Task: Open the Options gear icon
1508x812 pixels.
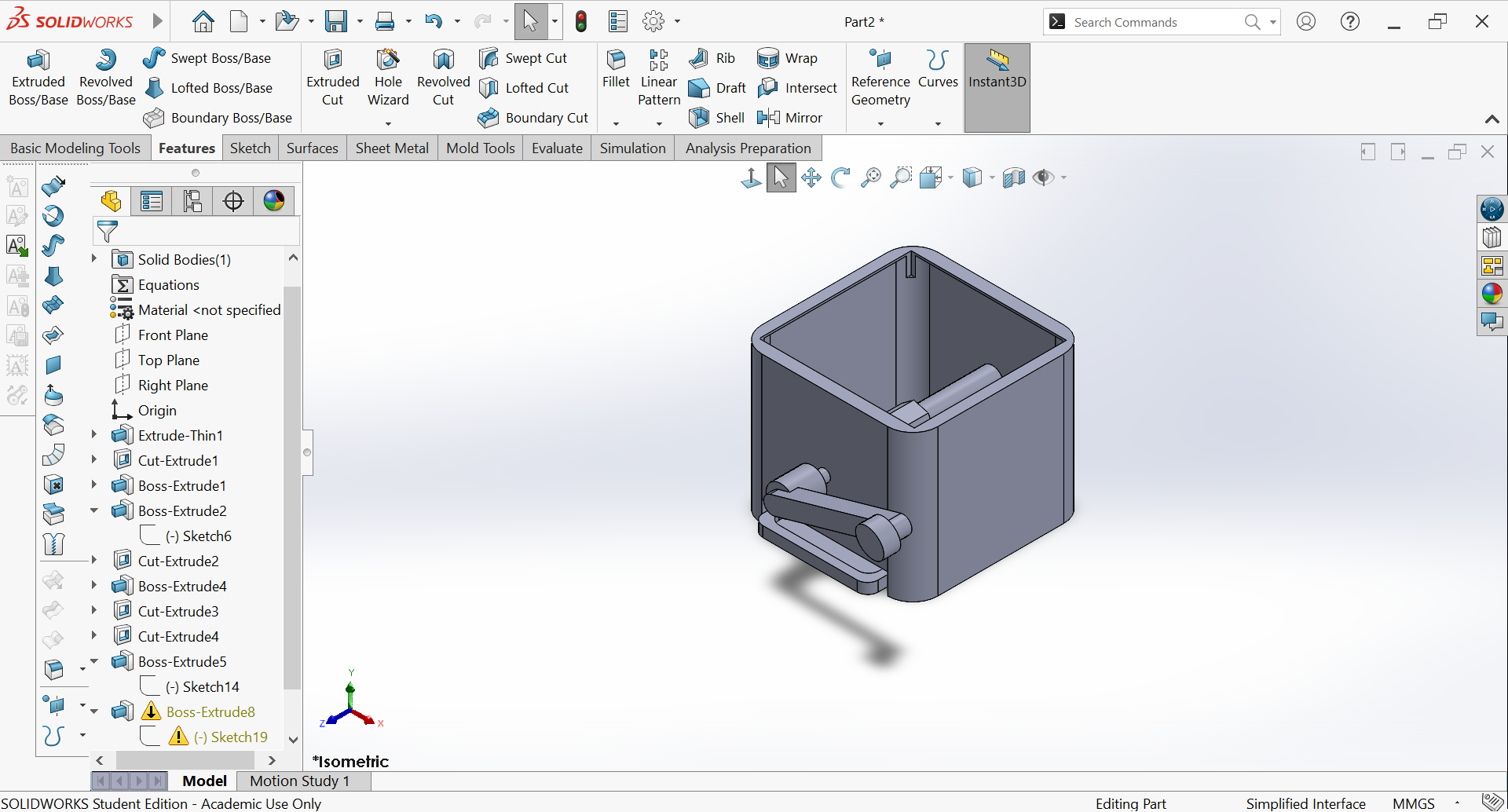Action: coord(653,21)
